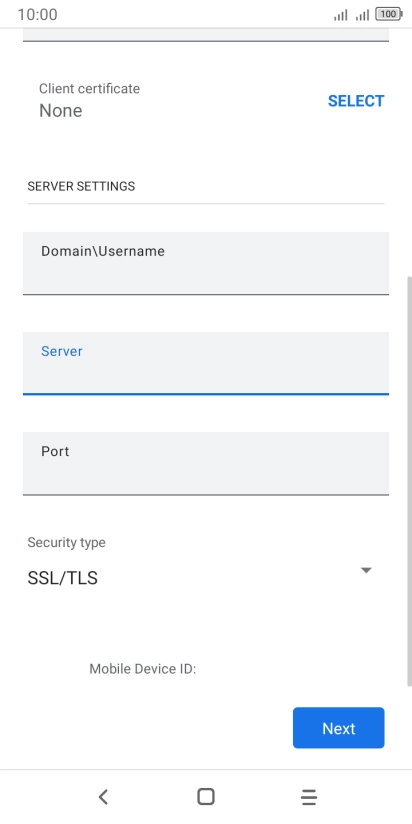Focus the Port input field
Image resolution: width=412 pixels, height=824 pixels.
point(206,464)
